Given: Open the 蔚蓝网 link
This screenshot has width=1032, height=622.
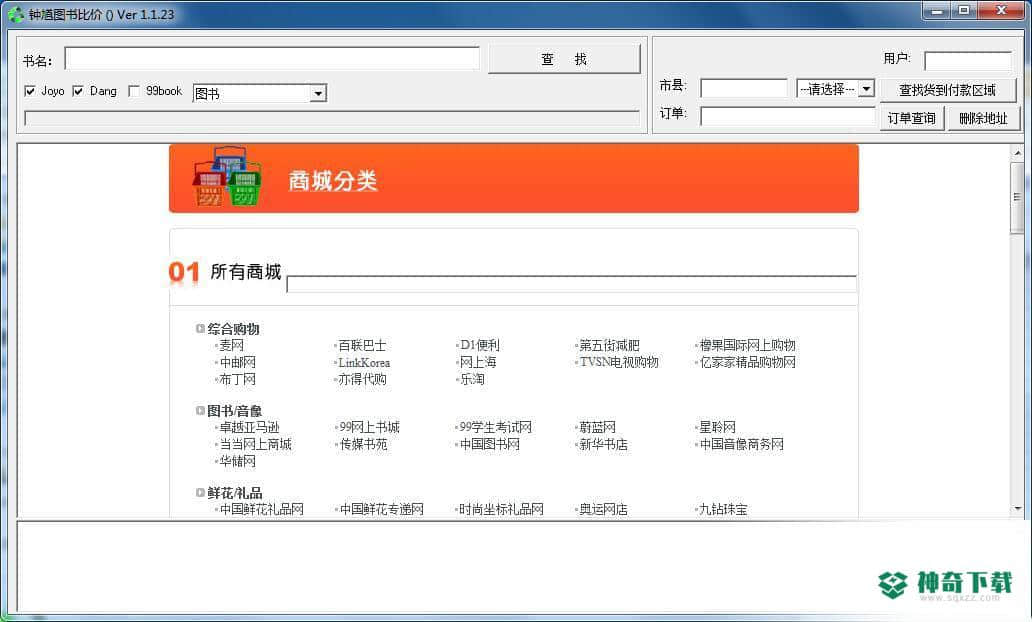Looking at the screenshot, I should pyautogui.click(x=598, y=427).
